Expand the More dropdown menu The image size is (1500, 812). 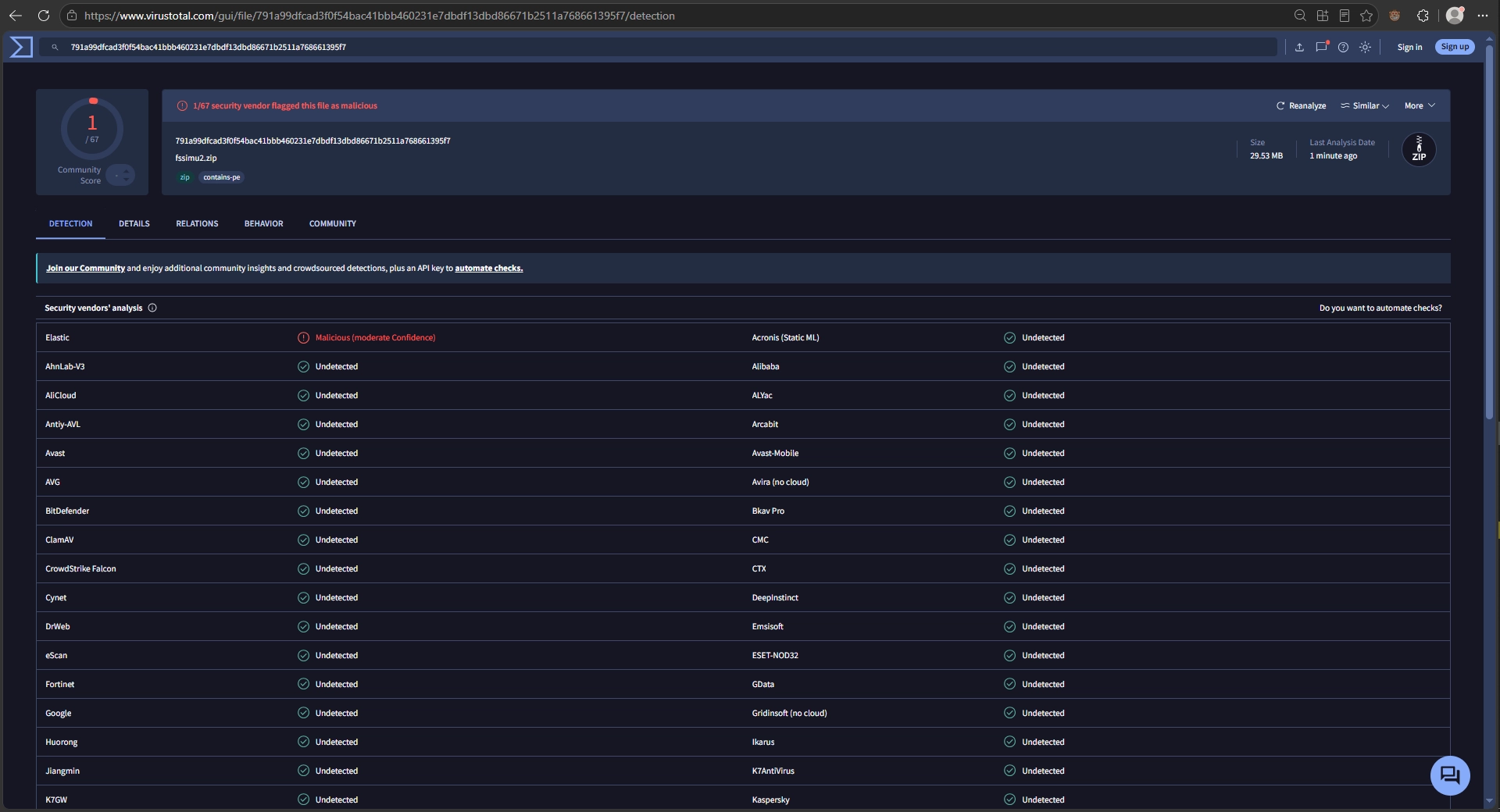(x=1420, y=105)
